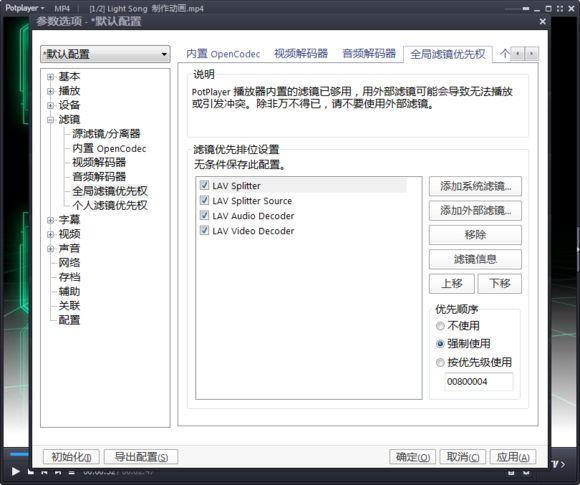Open the *默认配置 profile combo box

coord(105,54)
